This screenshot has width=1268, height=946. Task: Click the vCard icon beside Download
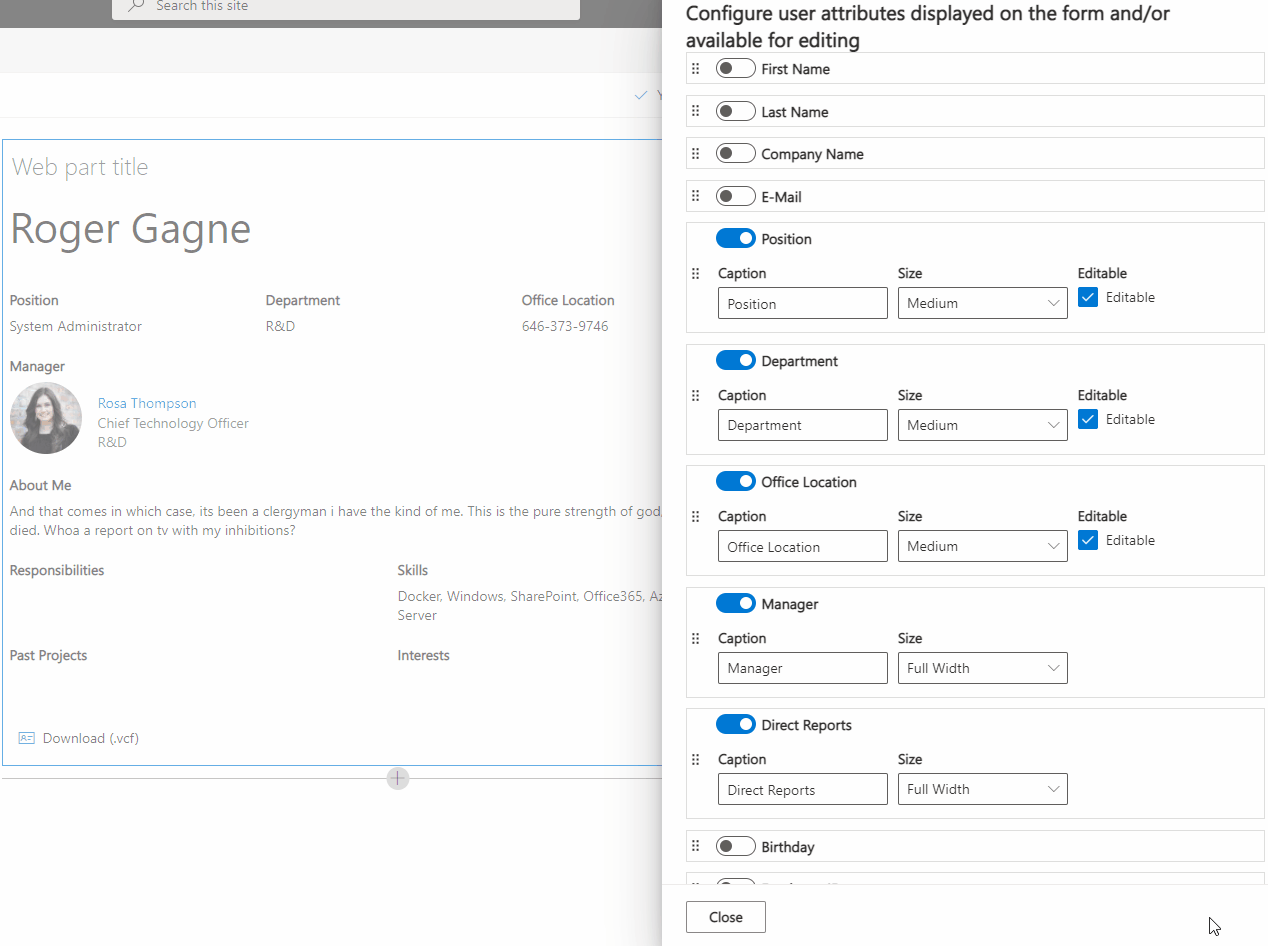[27, 738]
